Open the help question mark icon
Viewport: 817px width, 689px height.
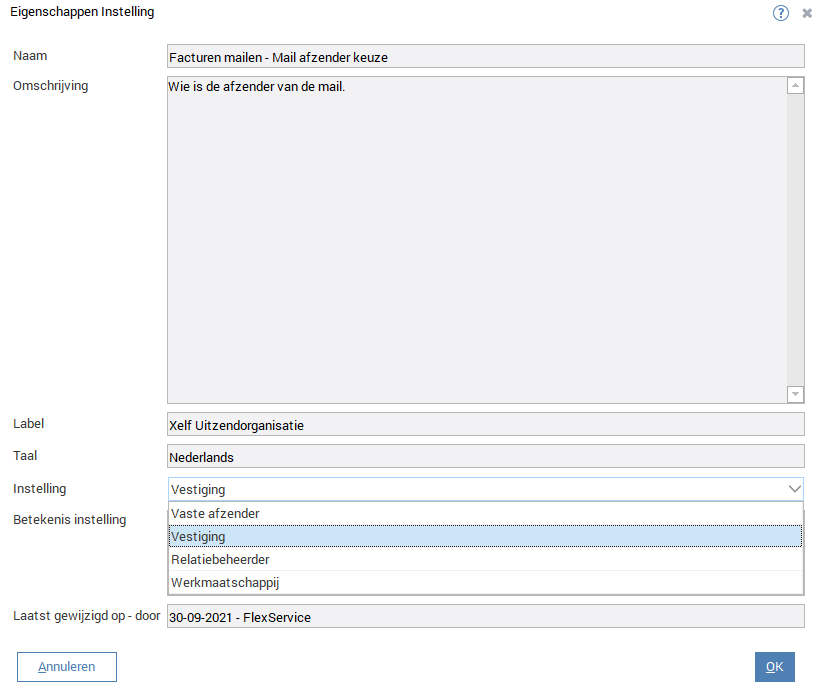click(781, 13)
